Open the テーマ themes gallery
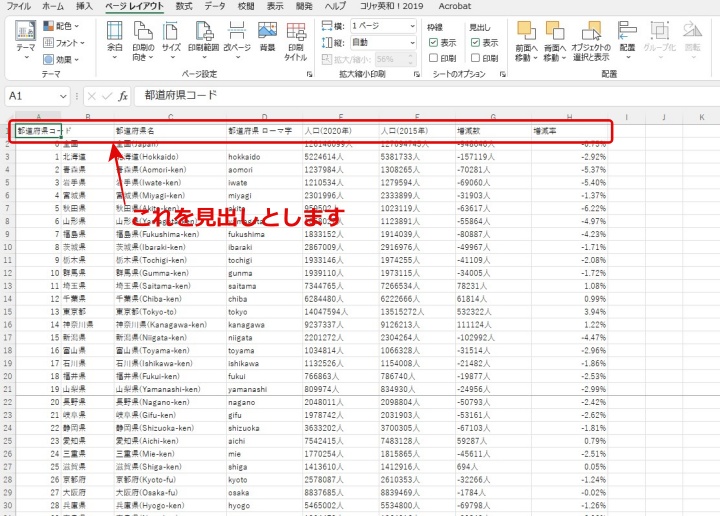The width and height of the screenshot is (720, 516). coord(25,40)
